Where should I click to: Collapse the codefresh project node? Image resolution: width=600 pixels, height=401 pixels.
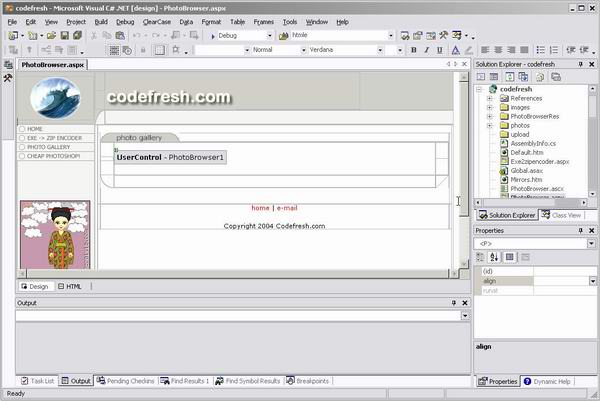(x=479, y=89)
